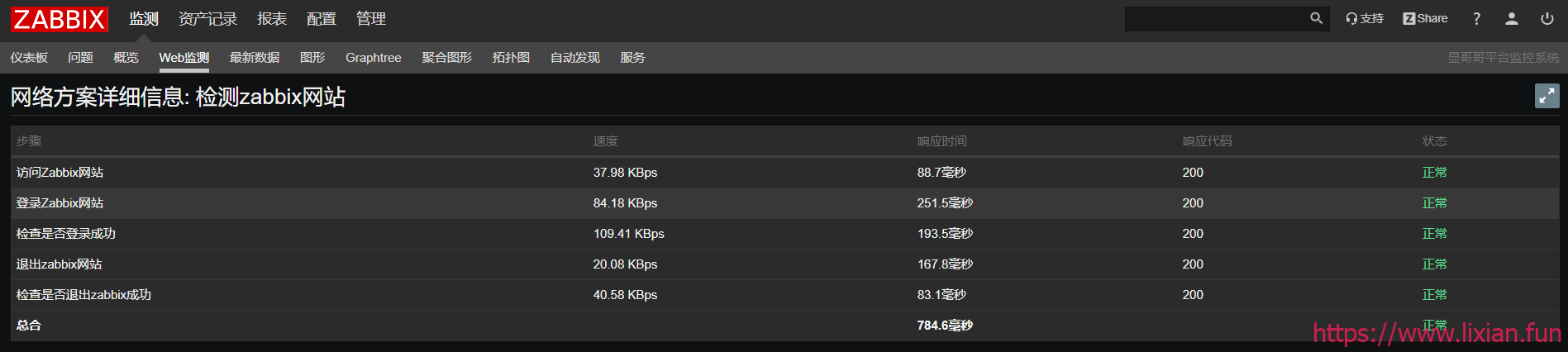Select the 拓扑图 submenu item
This screenshot has width=1568, height=352.
511,57
